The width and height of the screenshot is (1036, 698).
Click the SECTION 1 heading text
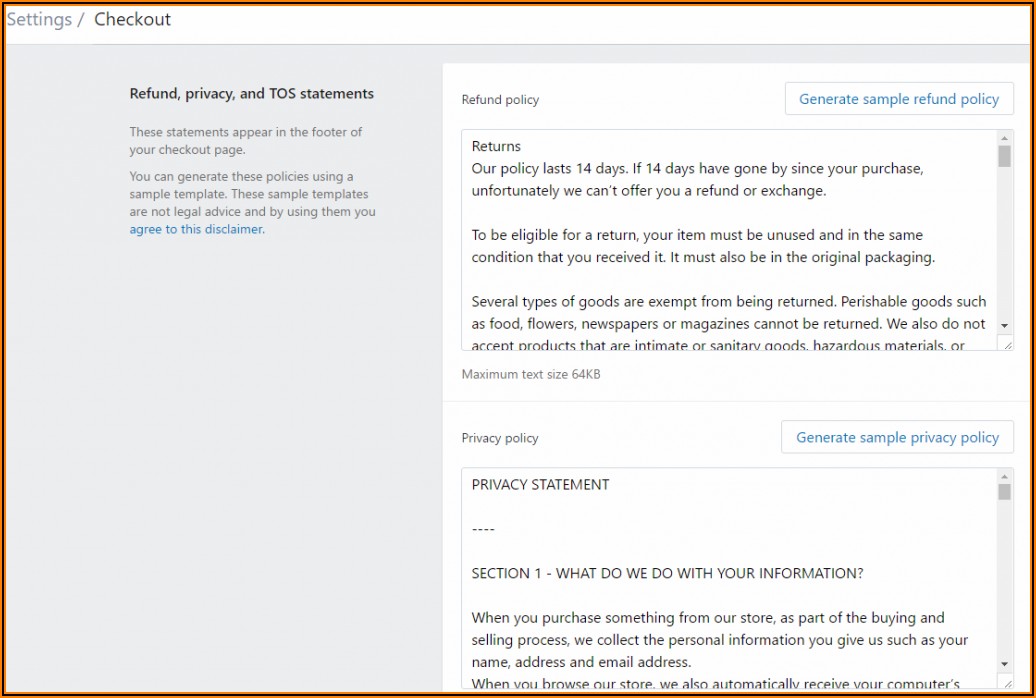click(x=667, y=574)
